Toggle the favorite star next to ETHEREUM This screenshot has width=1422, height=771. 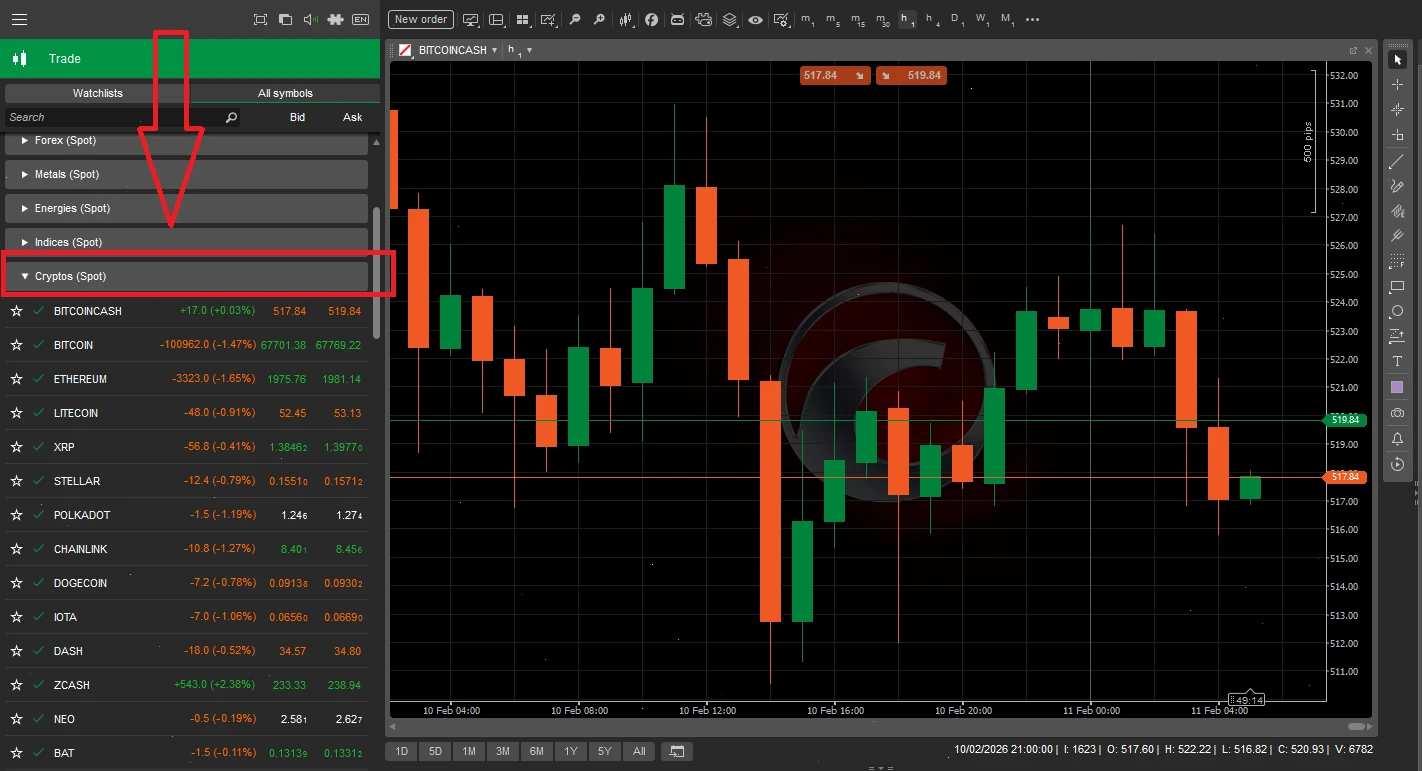(x=16, y=379)
